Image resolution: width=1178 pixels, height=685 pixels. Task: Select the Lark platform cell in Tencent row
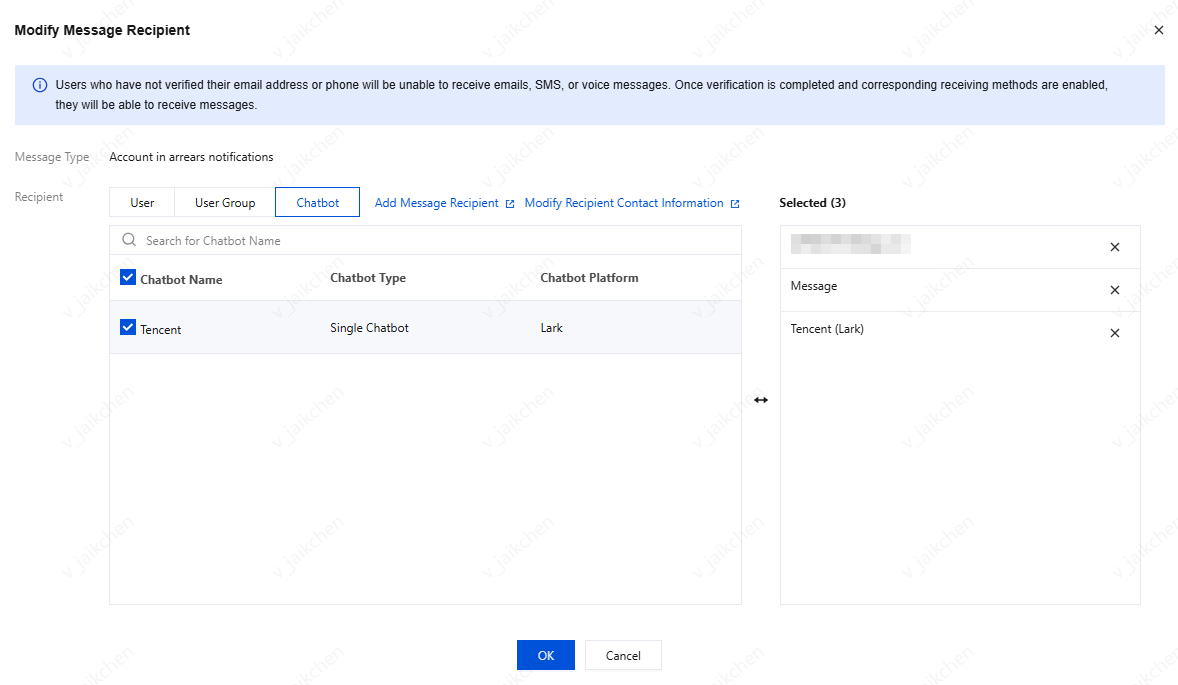click(x=552, y=328)
